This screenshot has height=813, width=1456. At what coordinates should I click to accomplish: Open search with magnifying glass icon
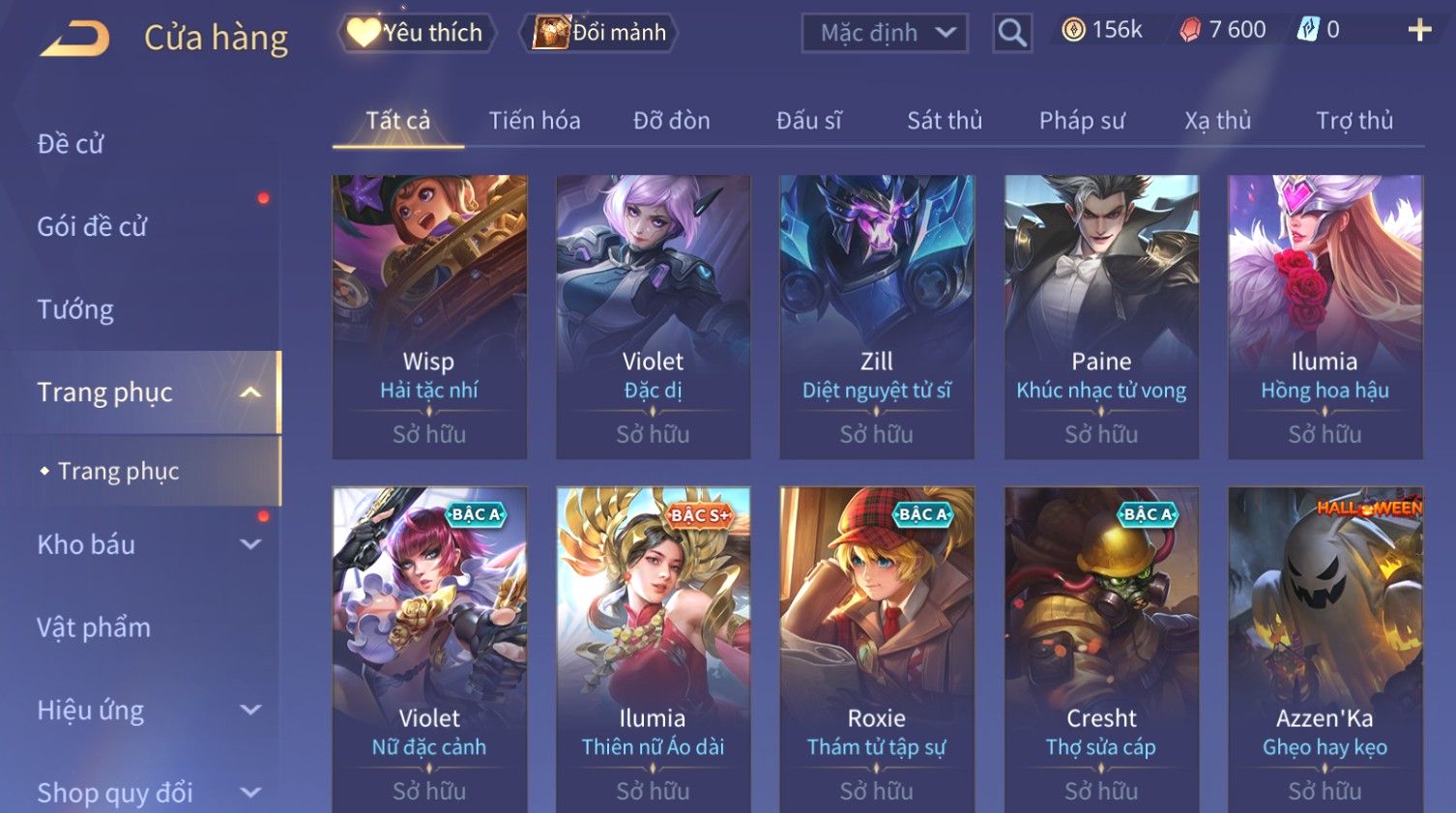coord(1012,33)
